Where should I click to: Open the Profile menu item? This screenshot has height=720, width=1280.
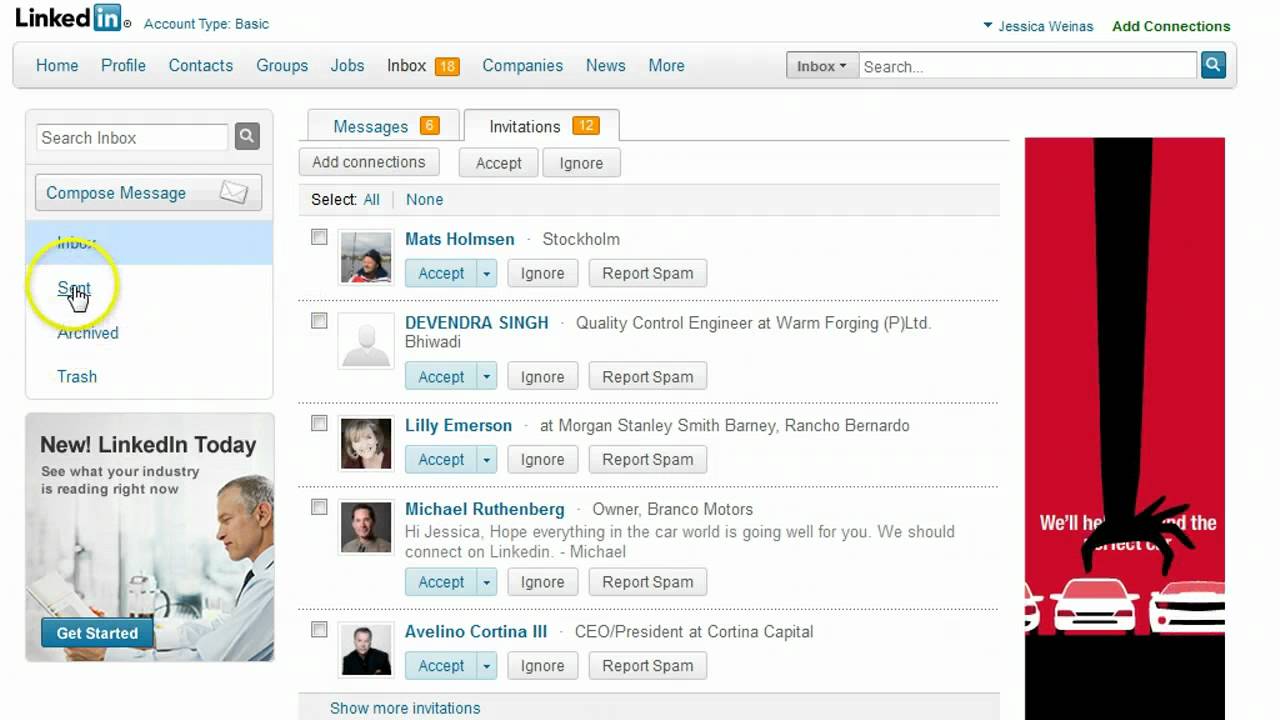pyautogui.click(x=123, y=65)
